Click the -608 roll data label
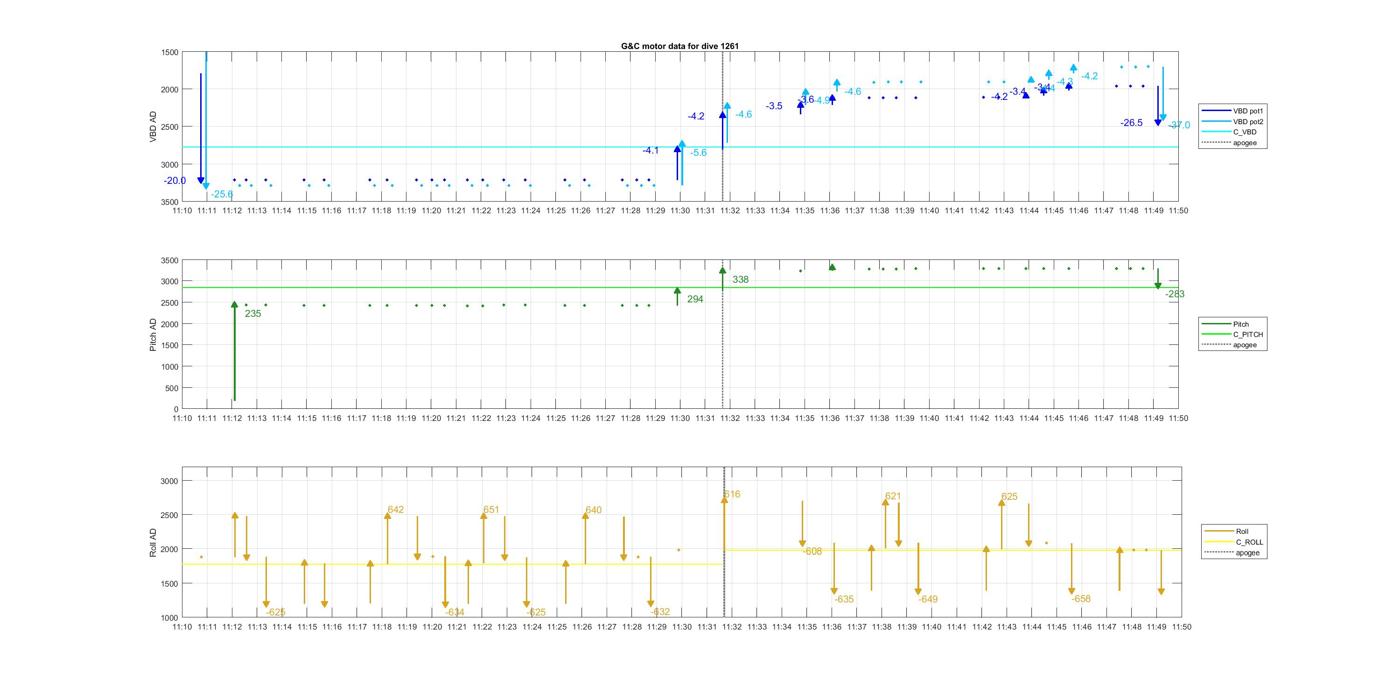The image size is (1400, 693). pos(812,552)
